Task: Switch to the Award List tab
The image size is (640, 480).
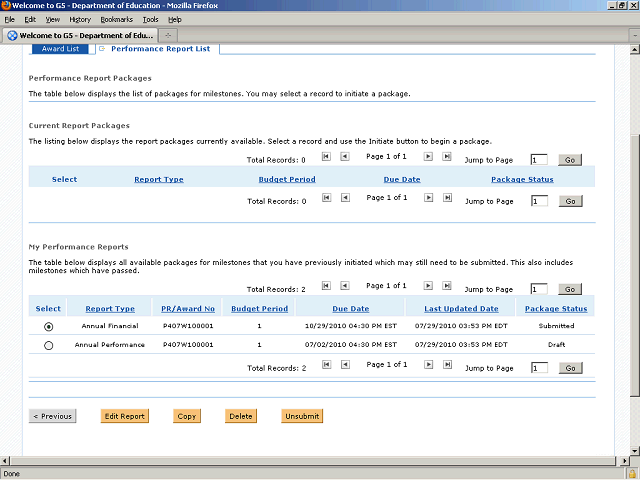Action: tap(61, 48)
